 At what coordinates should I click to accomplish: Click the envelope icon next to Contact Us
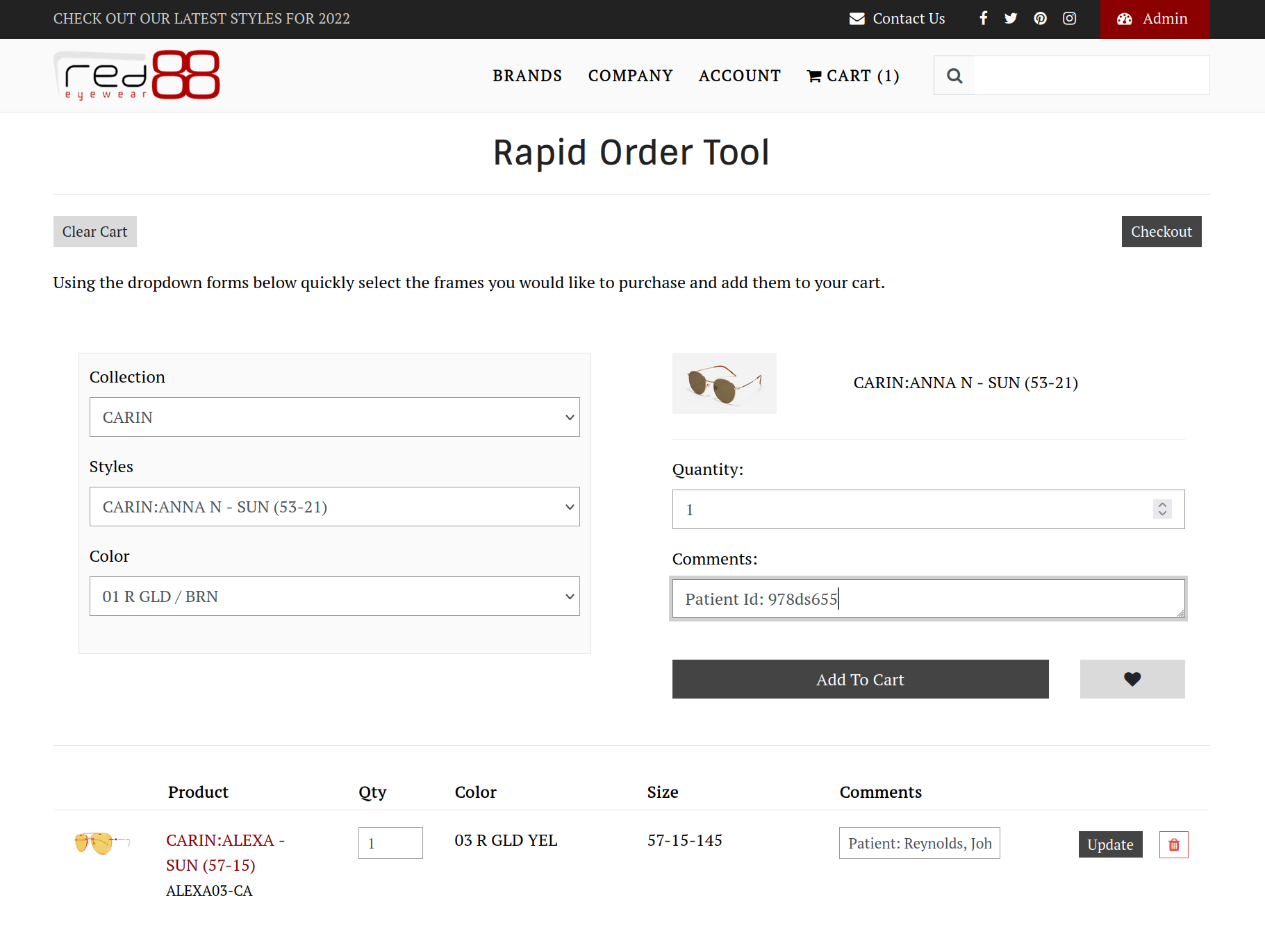856,18
